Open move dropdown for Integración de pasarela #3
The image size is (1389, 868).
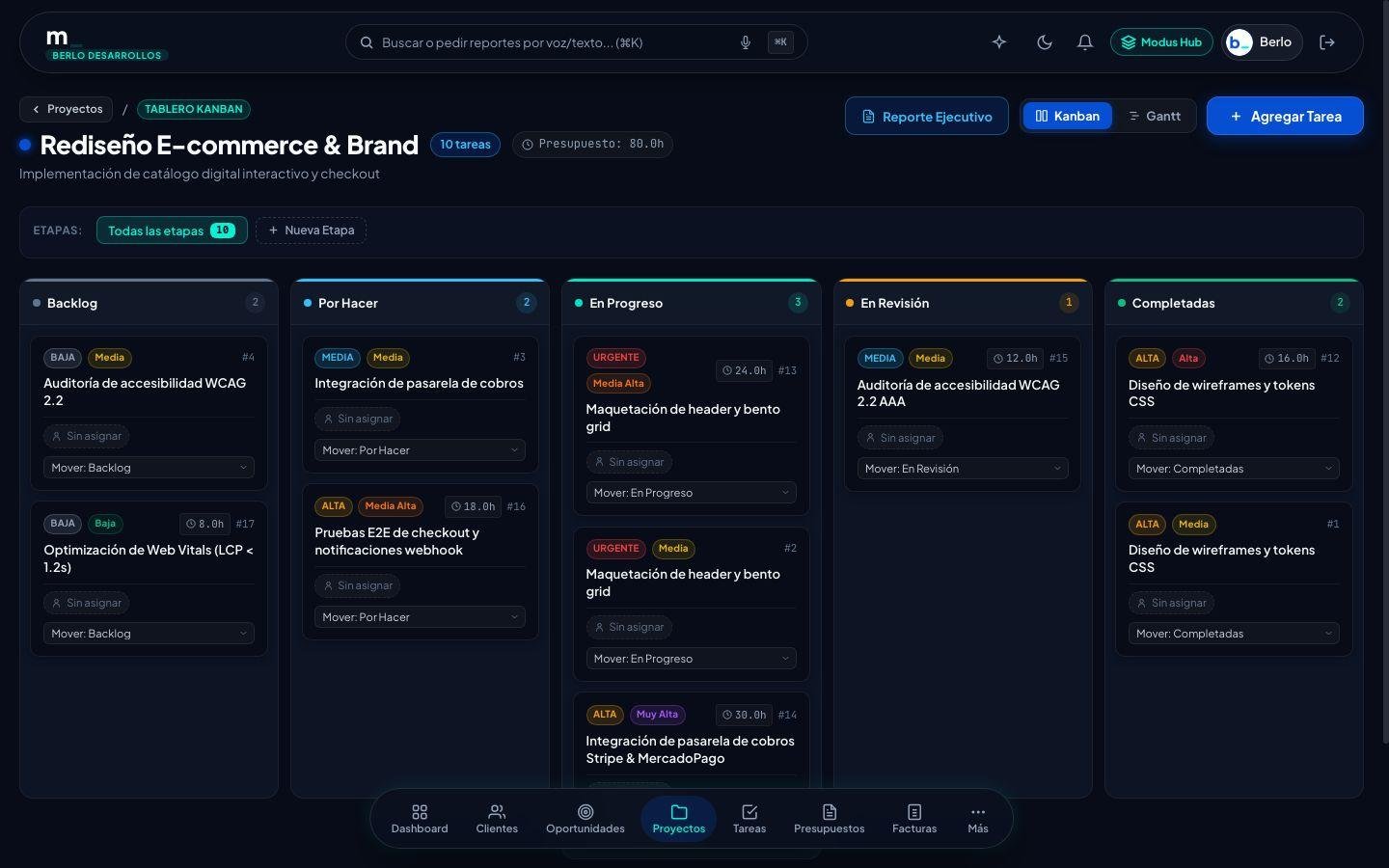[x=420, y=450]
